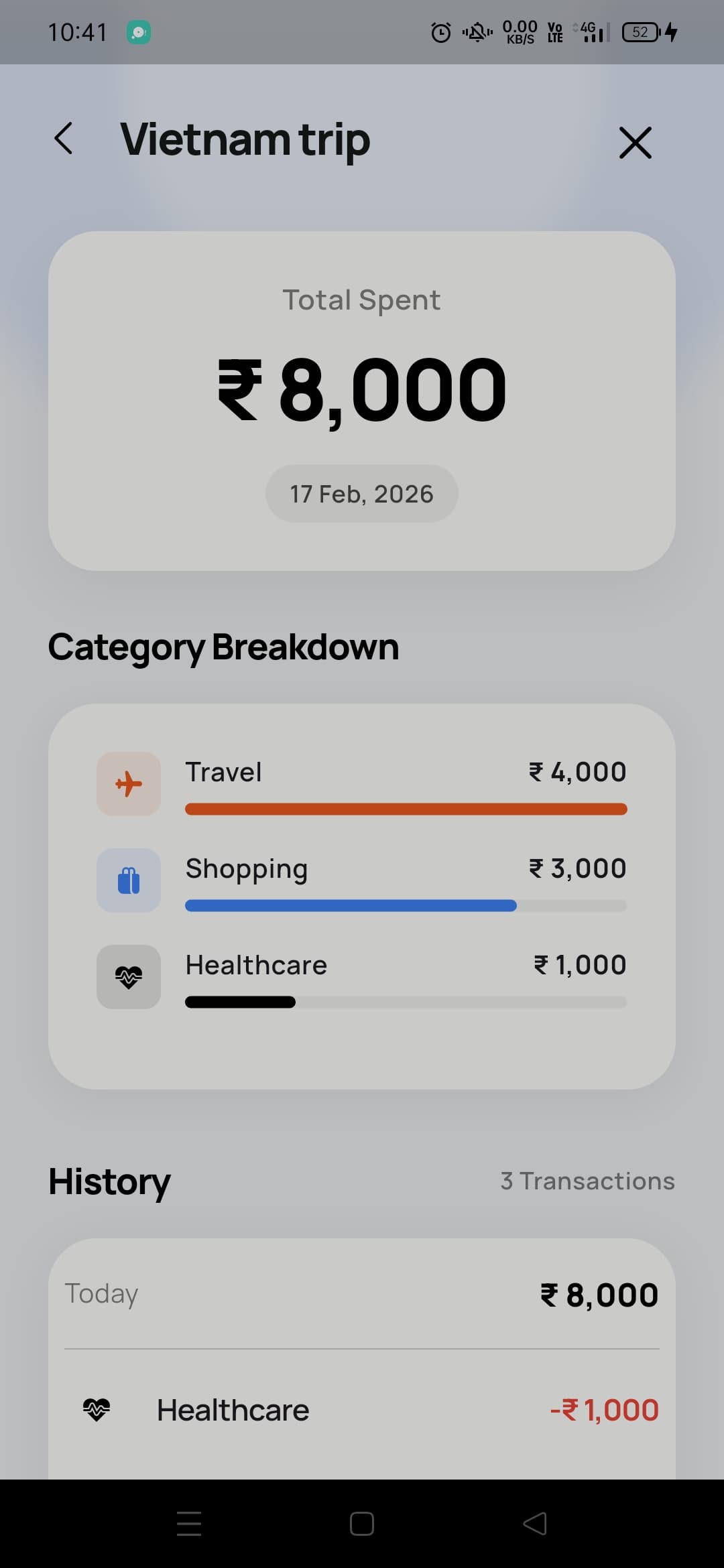Tap the 3 Transactions count label
The image size is (724, 1568).
tap(587, 1181)
